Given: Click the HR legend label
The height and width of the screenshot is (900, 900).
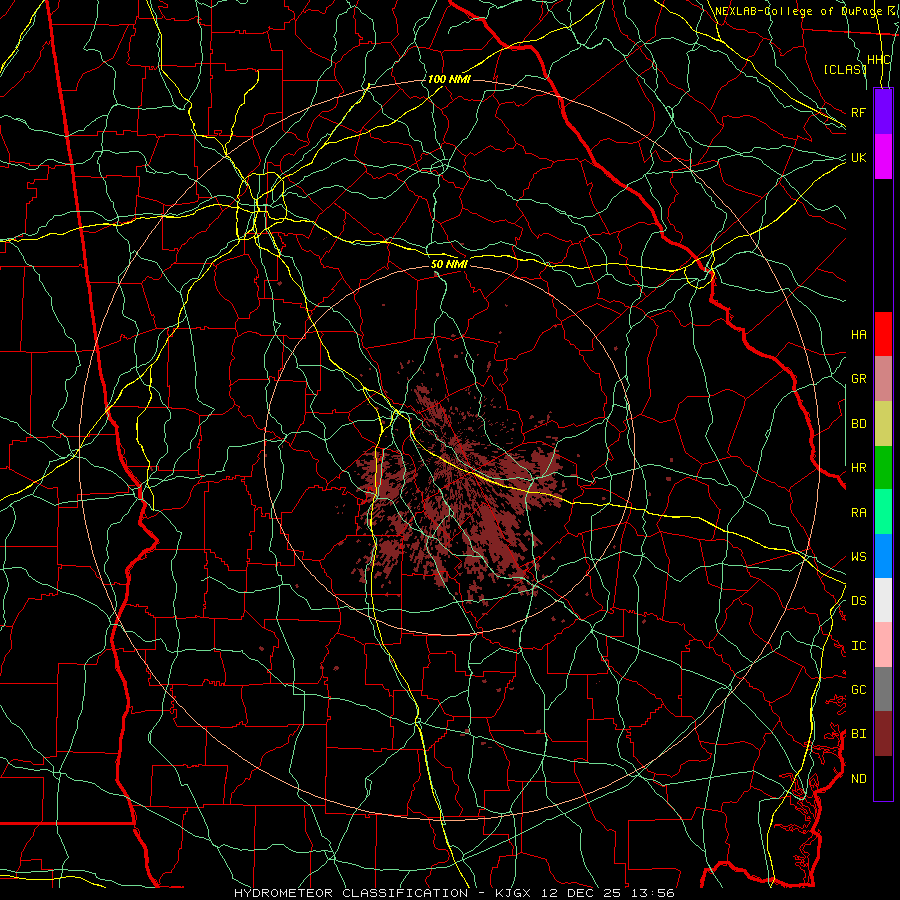Looking at the screenshot, I should 859,468.
